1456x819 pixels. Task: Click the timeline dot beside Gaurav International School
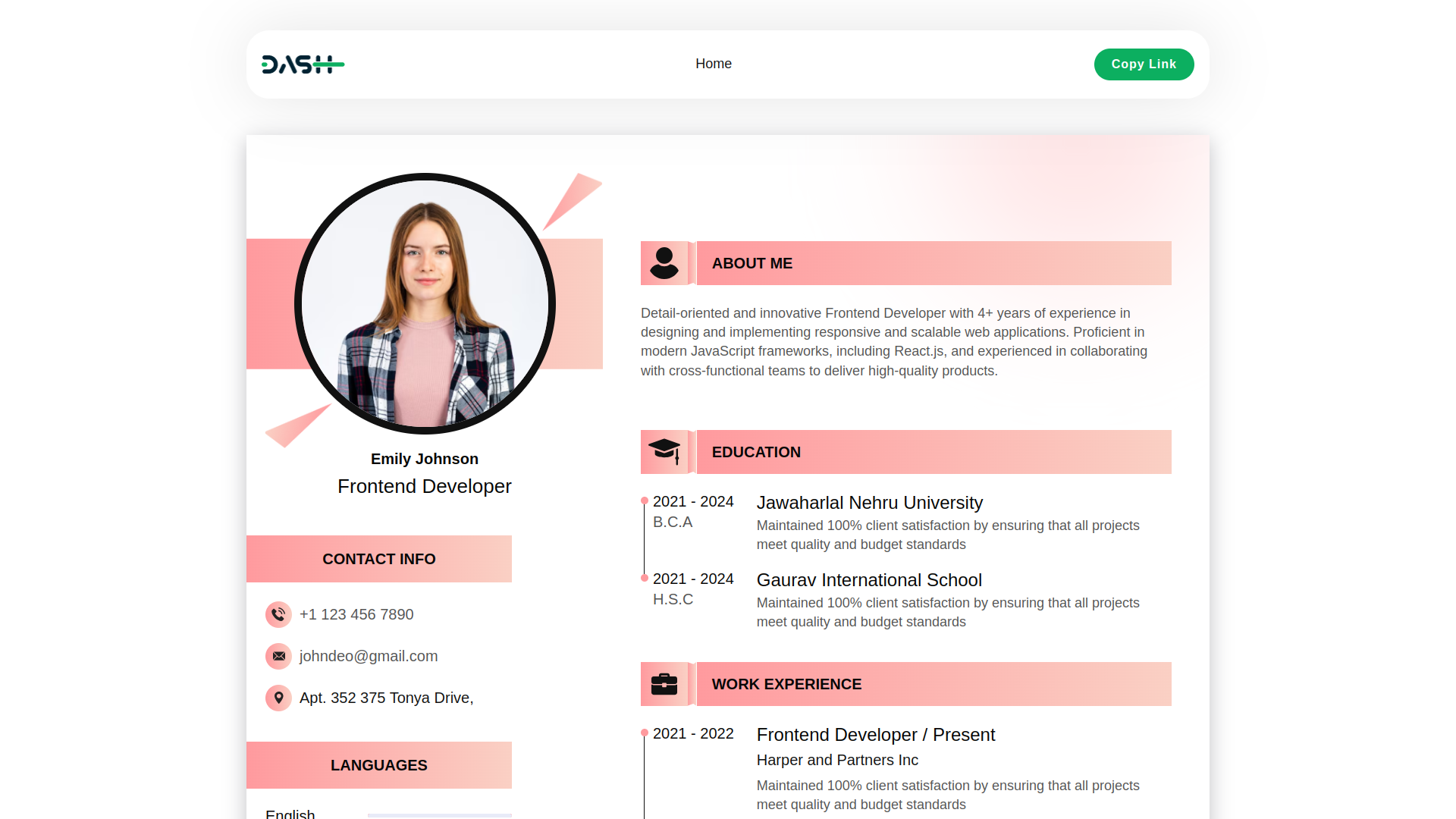[x=645, y=578]
